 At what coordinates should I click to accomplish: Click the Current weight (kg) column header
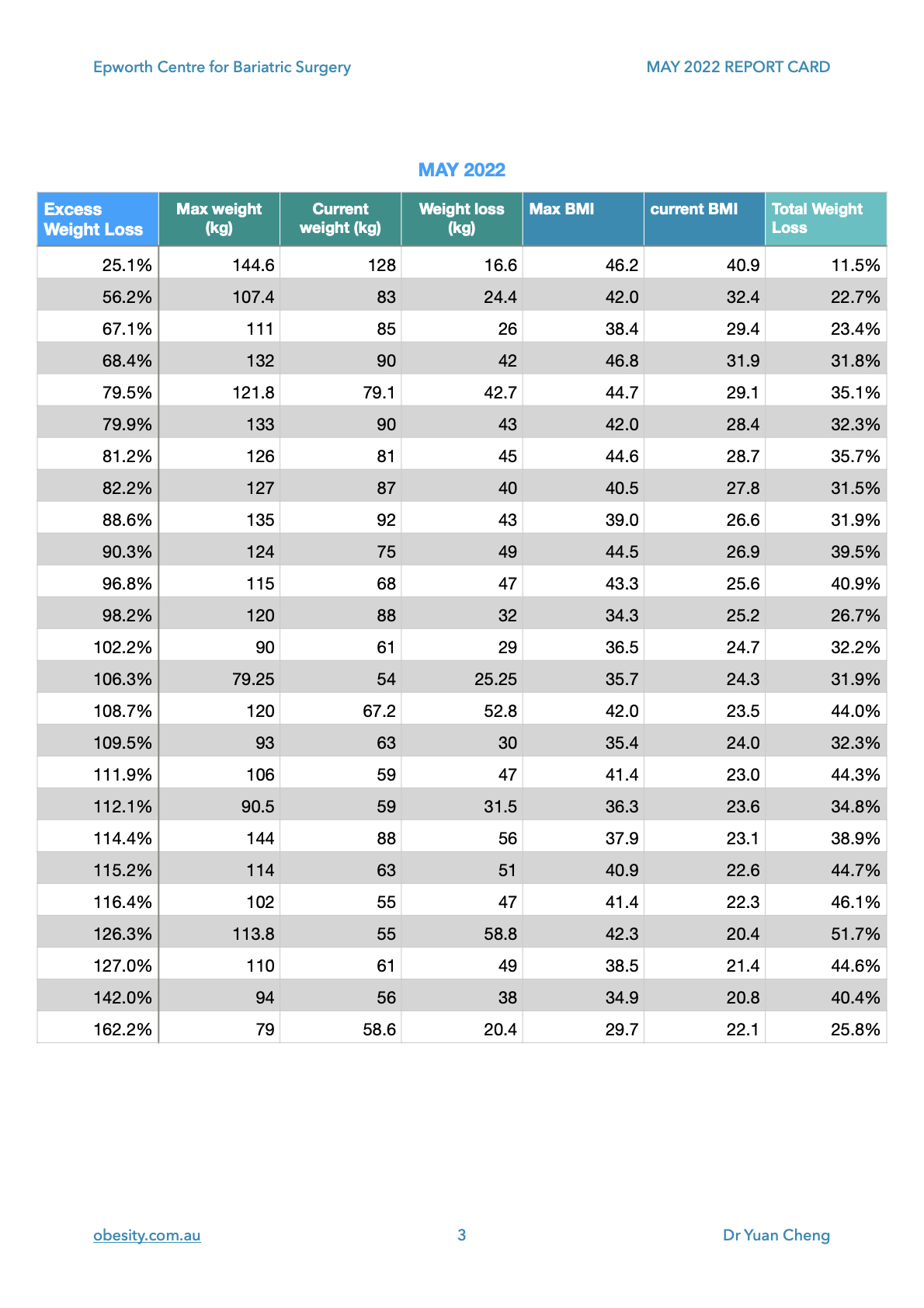pyautogui.click(x=340, y=218)
